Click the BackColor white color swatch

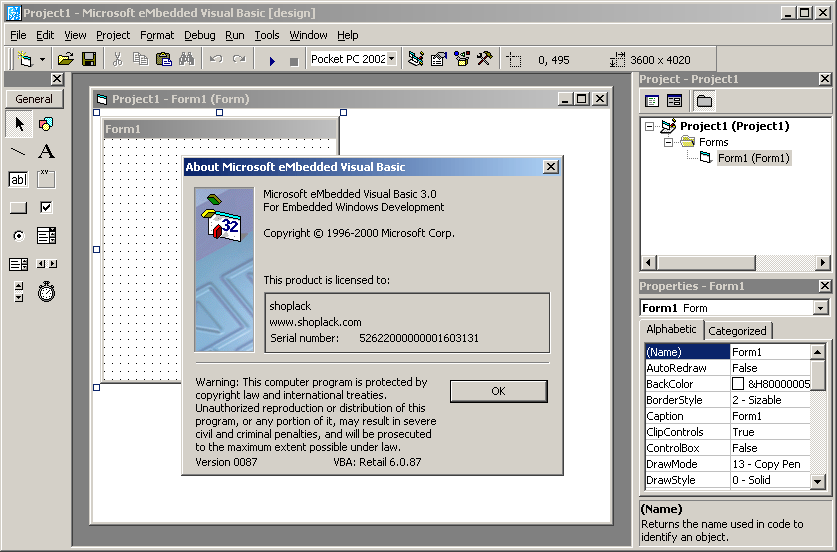coord(738,384)
